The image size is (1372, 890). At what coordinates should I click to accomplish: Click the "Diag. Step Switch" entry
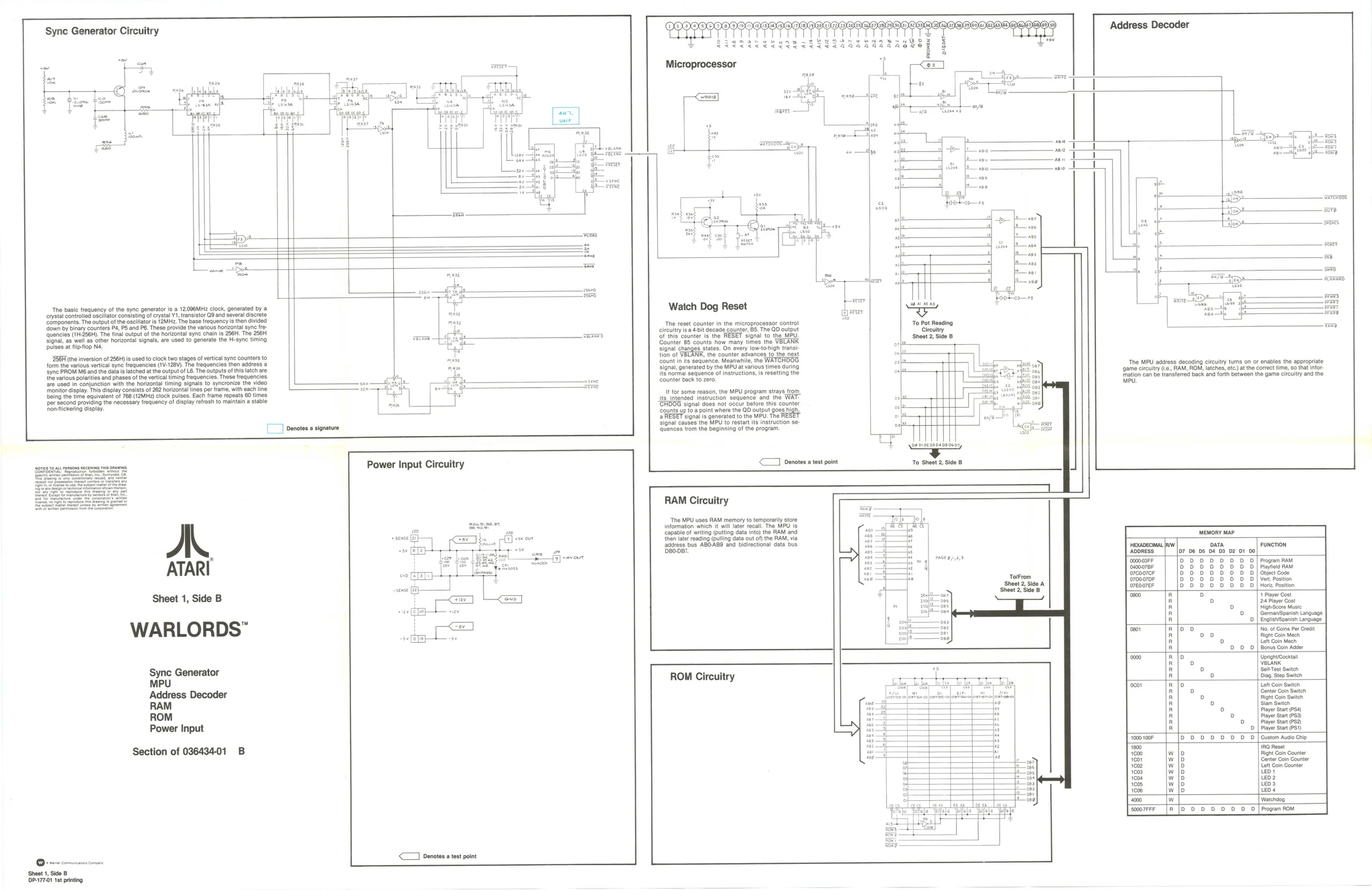pyautogui.click(x=1282, y=676)
